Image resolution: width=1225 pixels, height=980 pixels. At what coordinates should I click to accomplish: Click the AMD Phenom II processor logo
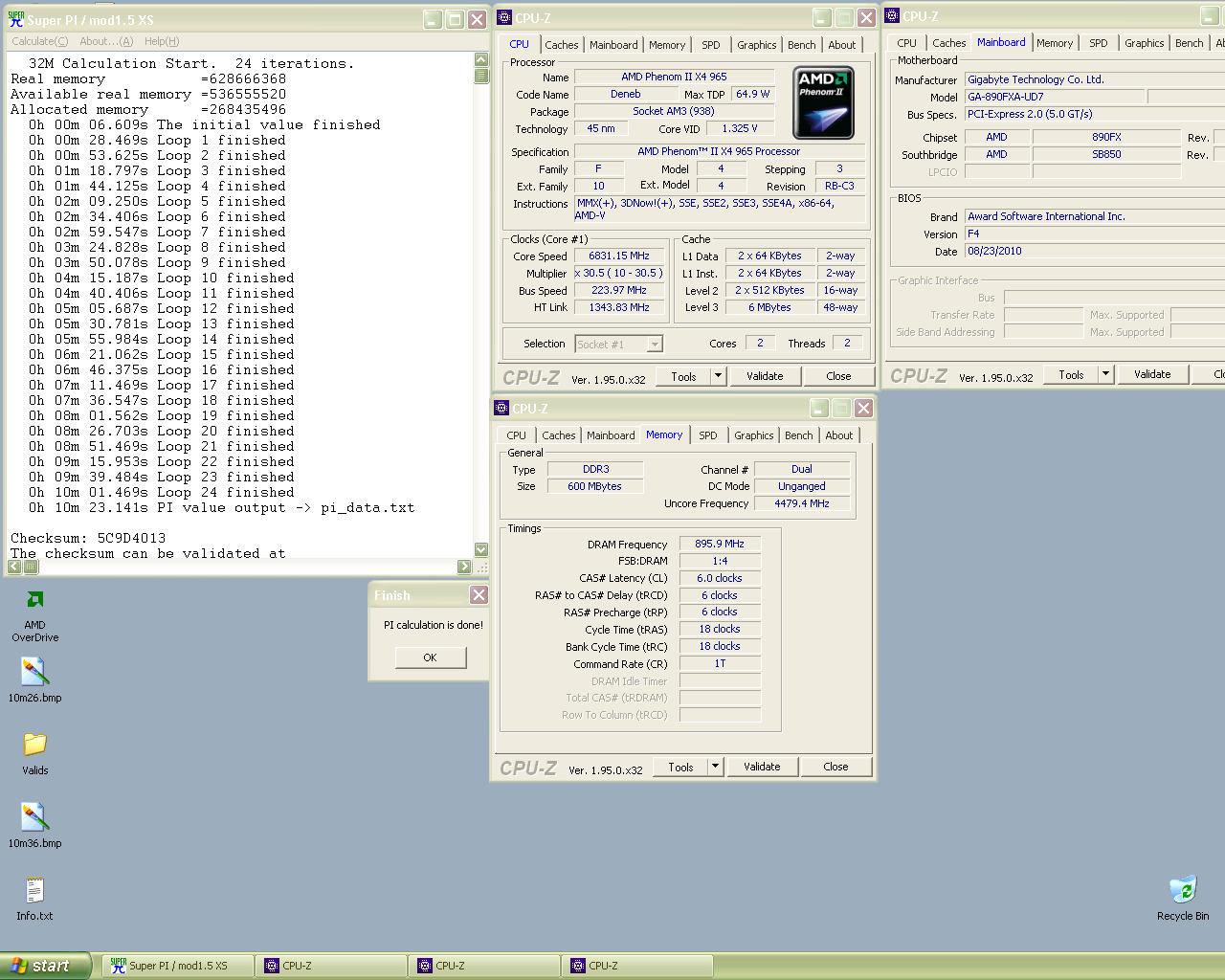point(823,102)
